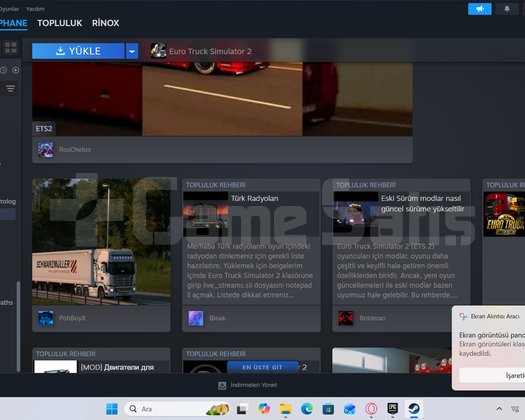Image resolution: width=525 pixels, height=420 pixels.
Task: Open Eski Sürüm modlar guide title
Action: [423, 204]
